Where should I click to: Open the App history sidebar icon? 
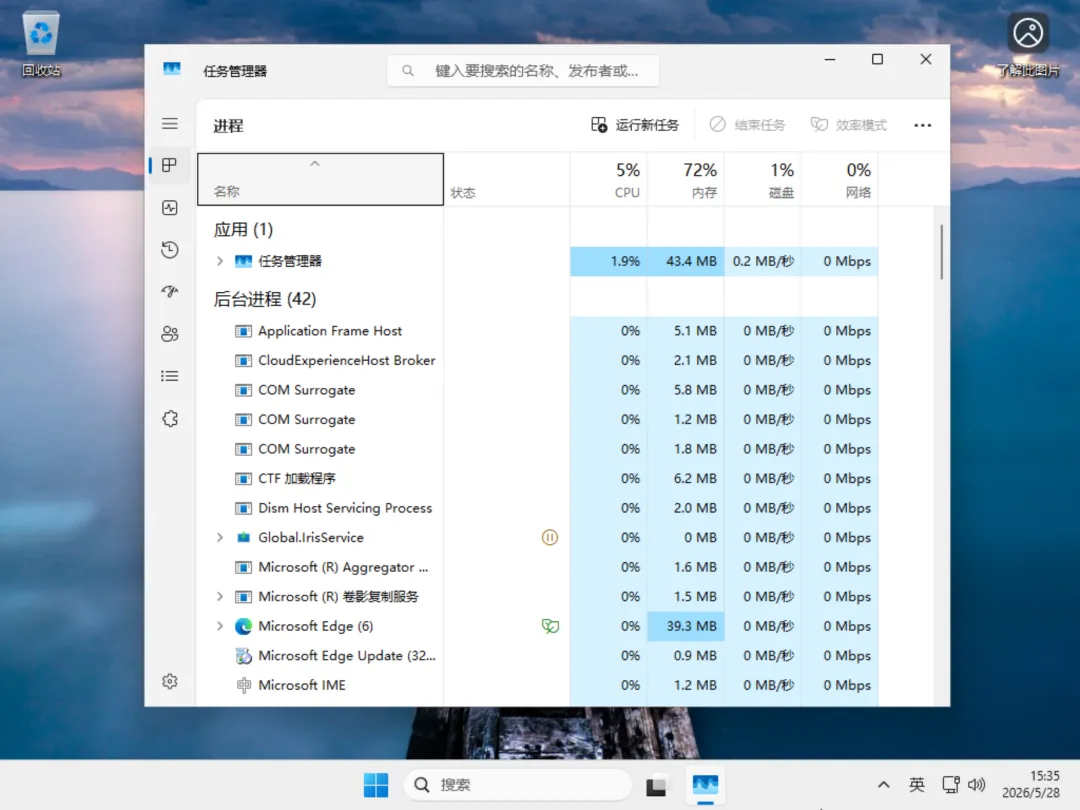[x=169, y=250]
